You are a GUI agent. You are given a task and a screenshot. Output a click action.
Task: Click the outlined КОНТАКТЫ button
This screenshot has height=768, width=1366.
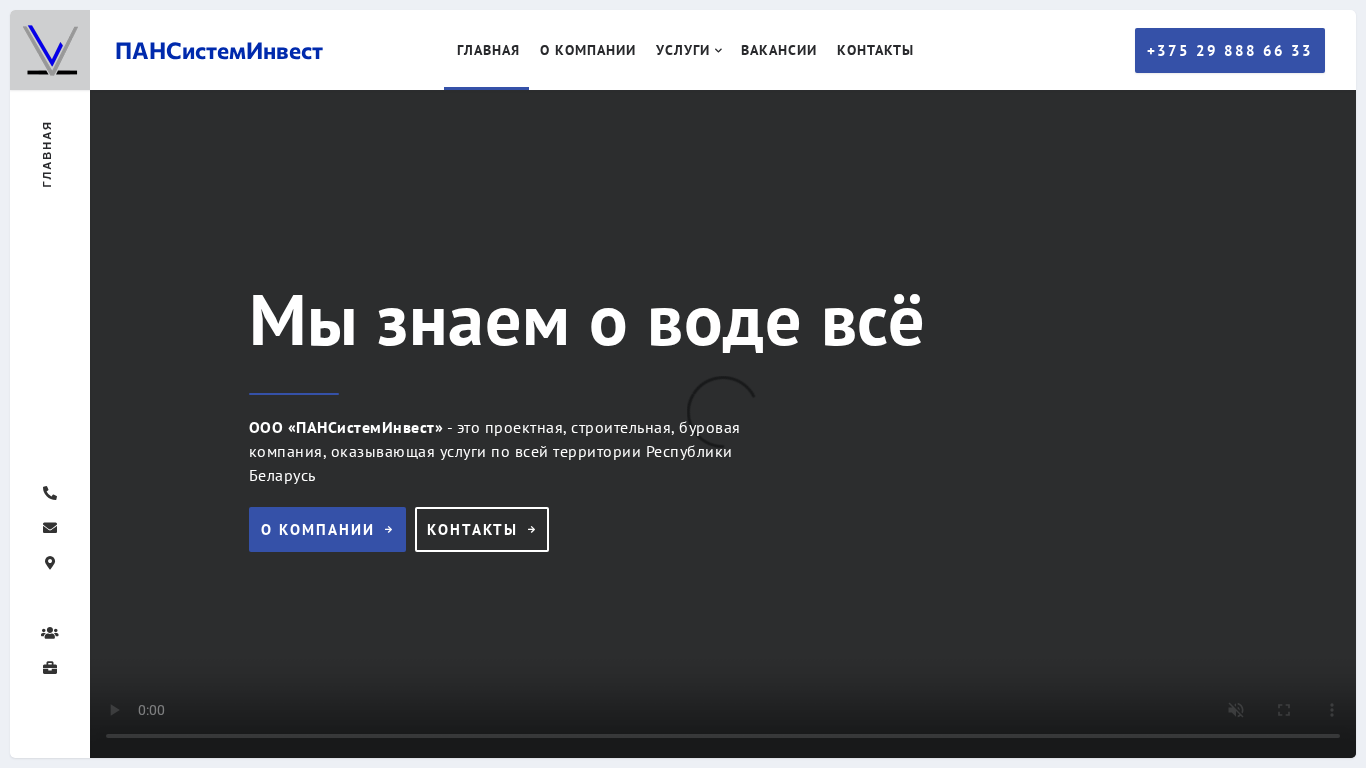482,530
